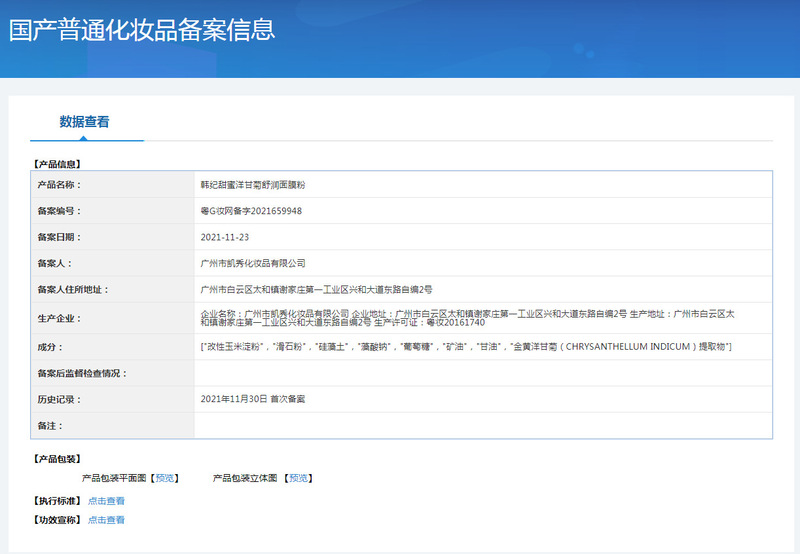Click the 产品包装平面图 label text
This screenshot has width=800, height=554.
[114, 478]
